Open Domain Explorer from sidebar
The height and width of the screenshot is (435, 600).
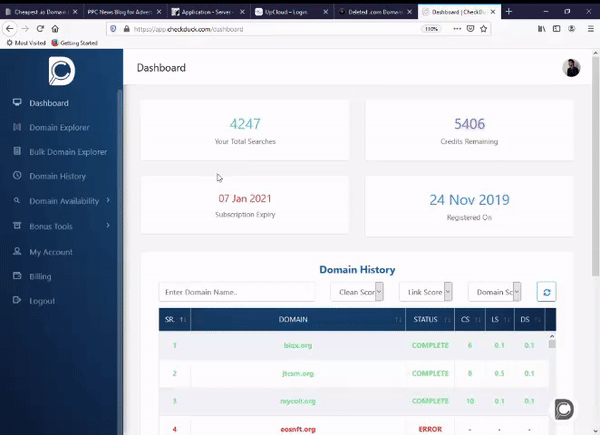pyautogui.click(x=59, y=127)
